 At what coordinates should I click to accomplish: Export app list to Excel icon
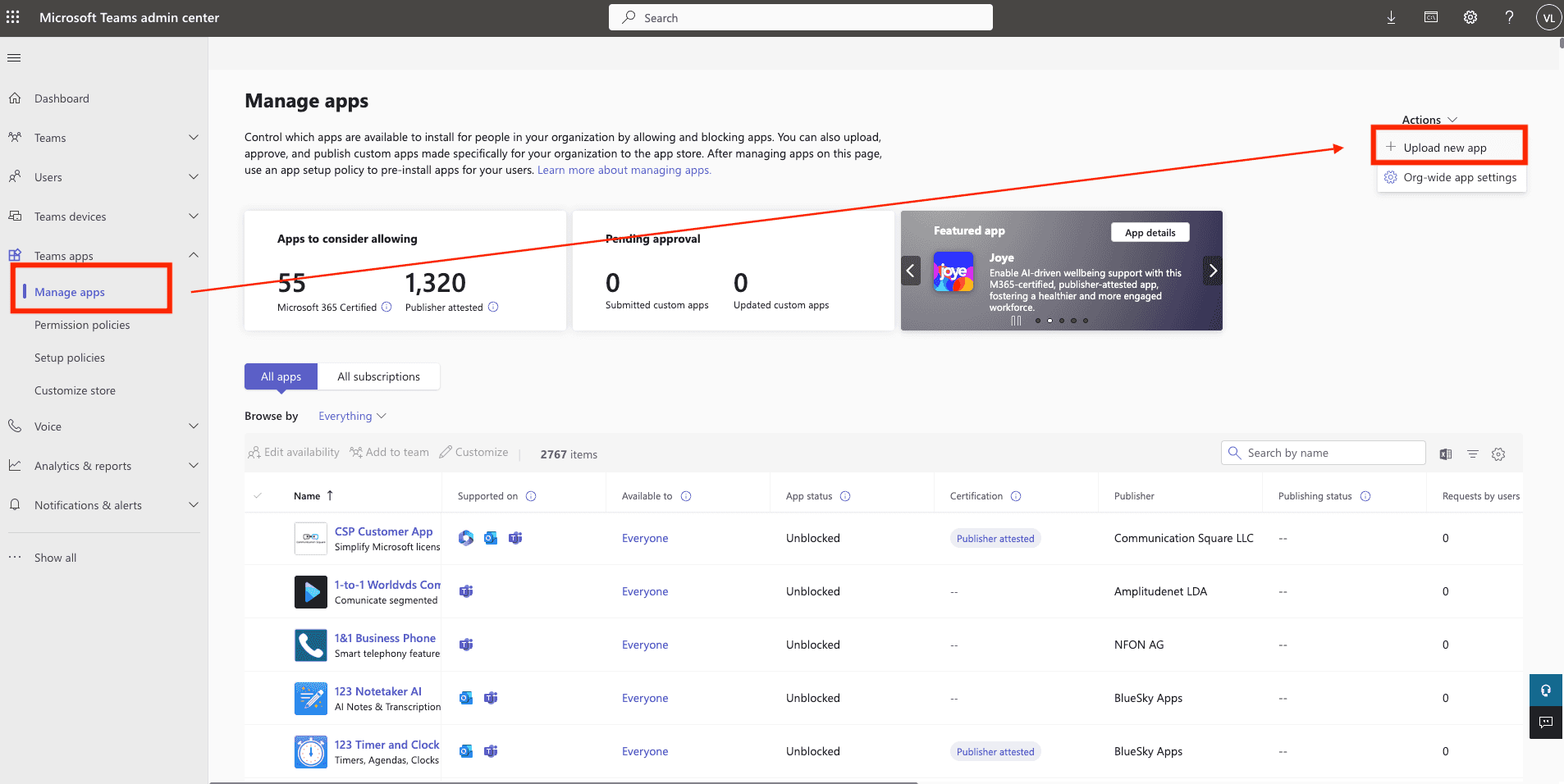pyautogui.click(x=1446, y=454)
